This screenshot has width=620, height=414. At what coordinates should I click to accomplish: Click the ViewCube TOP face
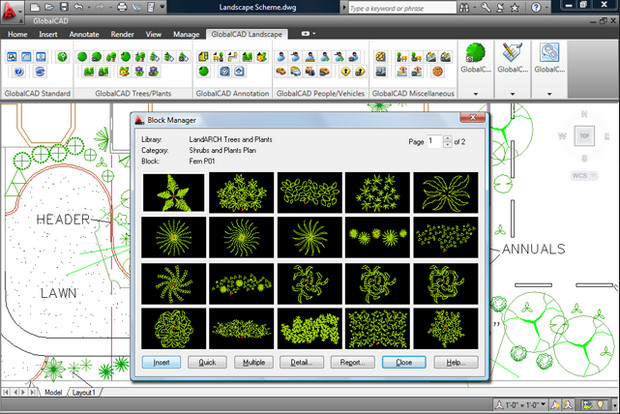click(583, 137)
